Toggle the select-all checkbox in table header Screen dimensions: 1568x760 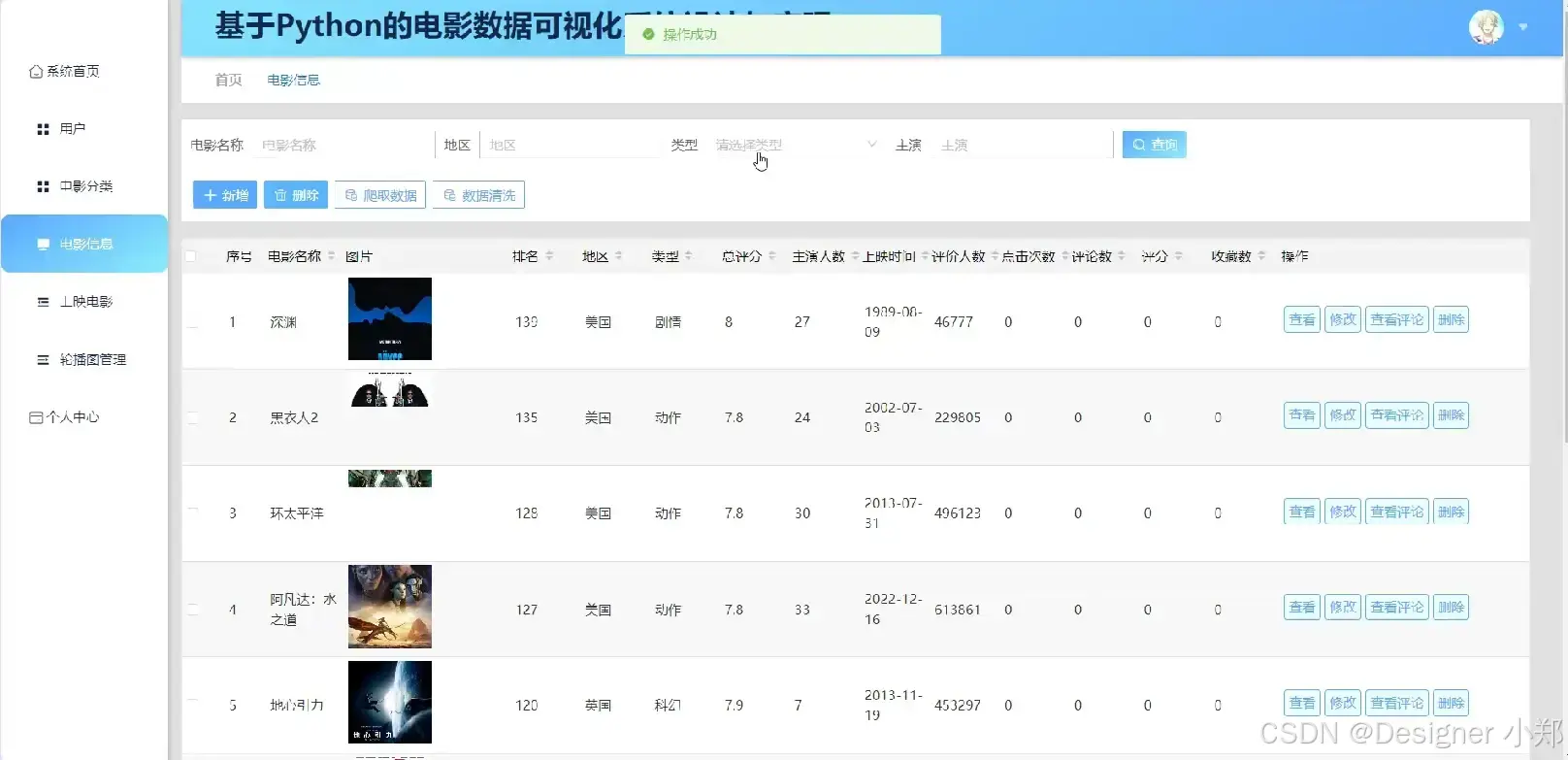(191, 256)
